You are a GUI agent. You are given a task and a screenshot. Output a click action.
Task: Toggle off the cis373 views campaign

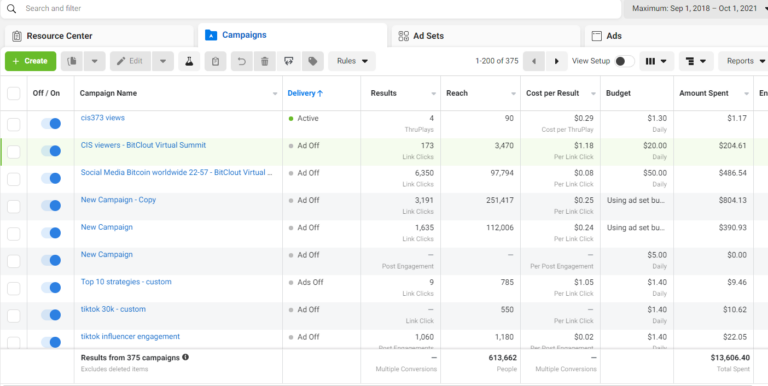pyautogui.click(x=51, y=123)
